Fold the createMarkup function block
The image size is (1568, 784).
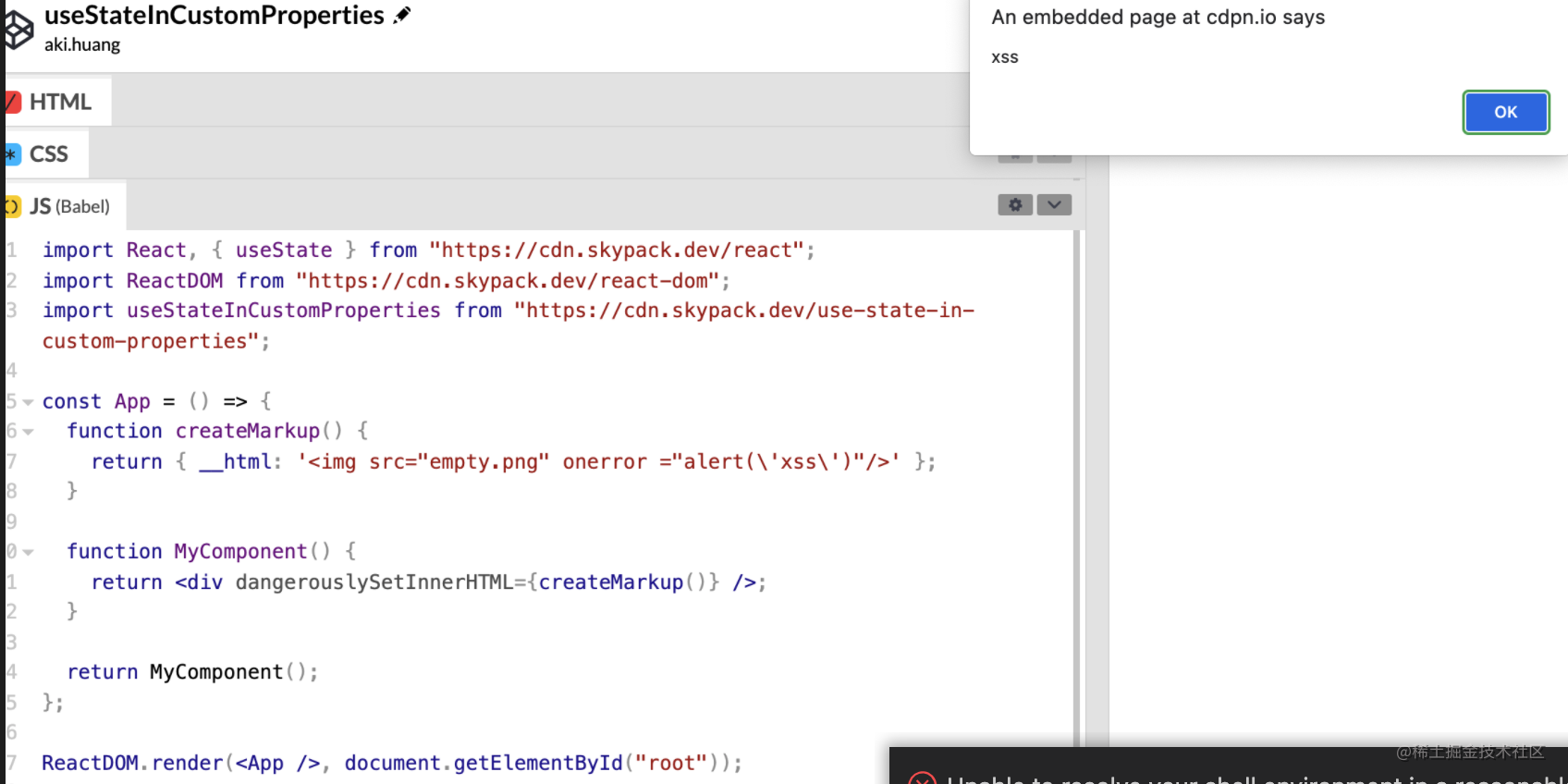(29, 432)
